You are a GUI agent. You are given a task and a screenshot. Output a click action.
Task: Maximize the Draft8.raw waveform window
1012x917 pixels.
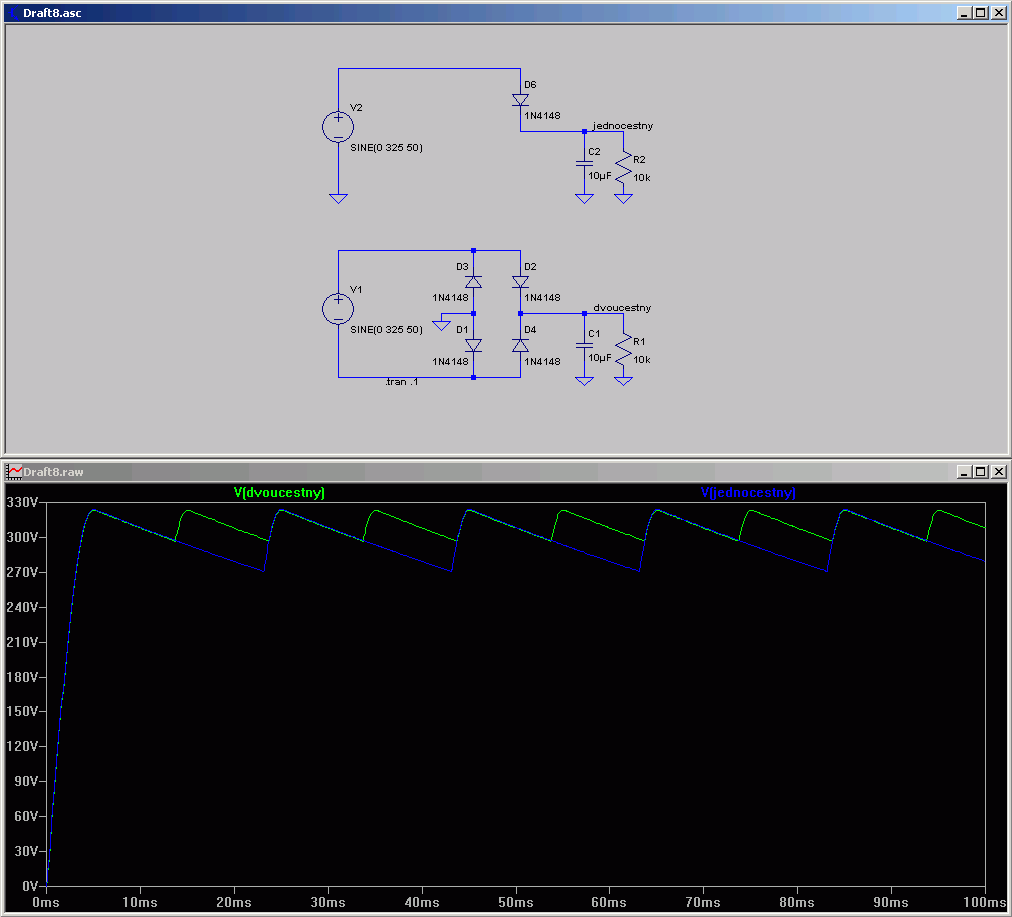coord(980,472)
